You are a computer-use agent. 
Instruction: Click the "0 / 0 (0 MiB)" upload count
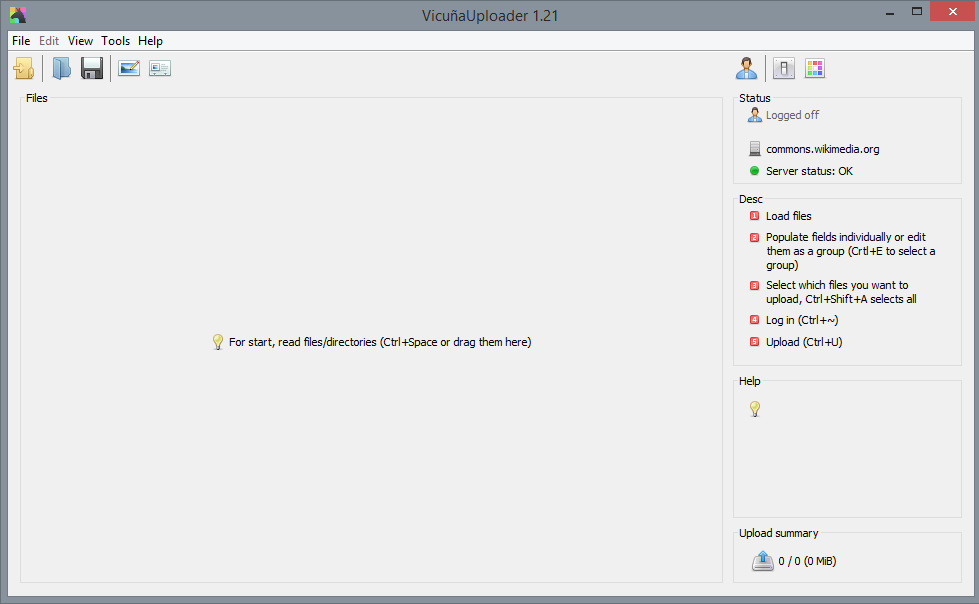[x=807, y=561]
